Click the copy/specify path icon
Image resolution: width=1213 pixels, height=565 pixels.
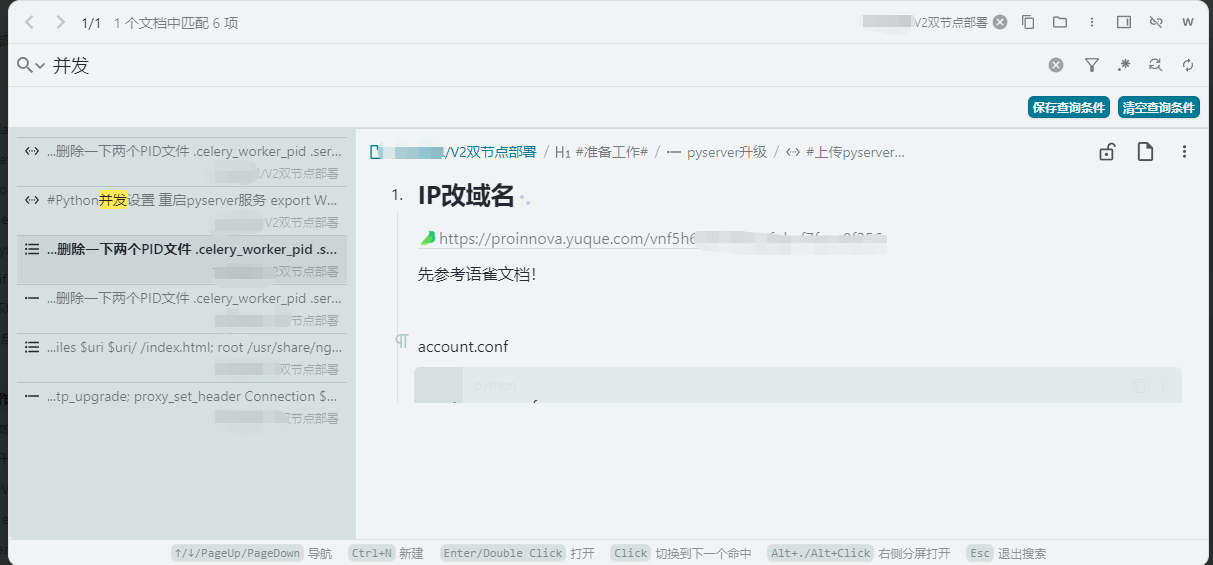point(1028,22)
